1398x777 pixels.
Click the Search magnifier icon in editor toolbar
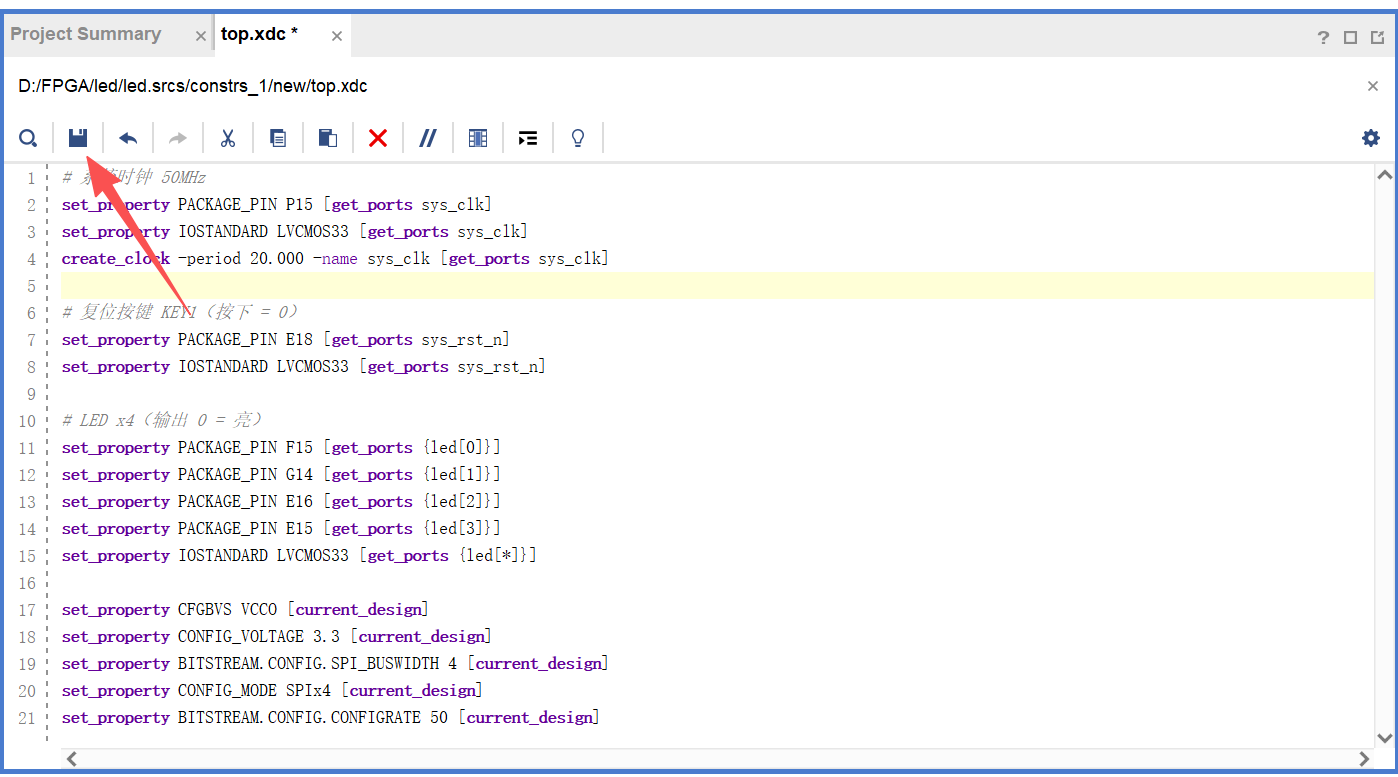point(28,138)
